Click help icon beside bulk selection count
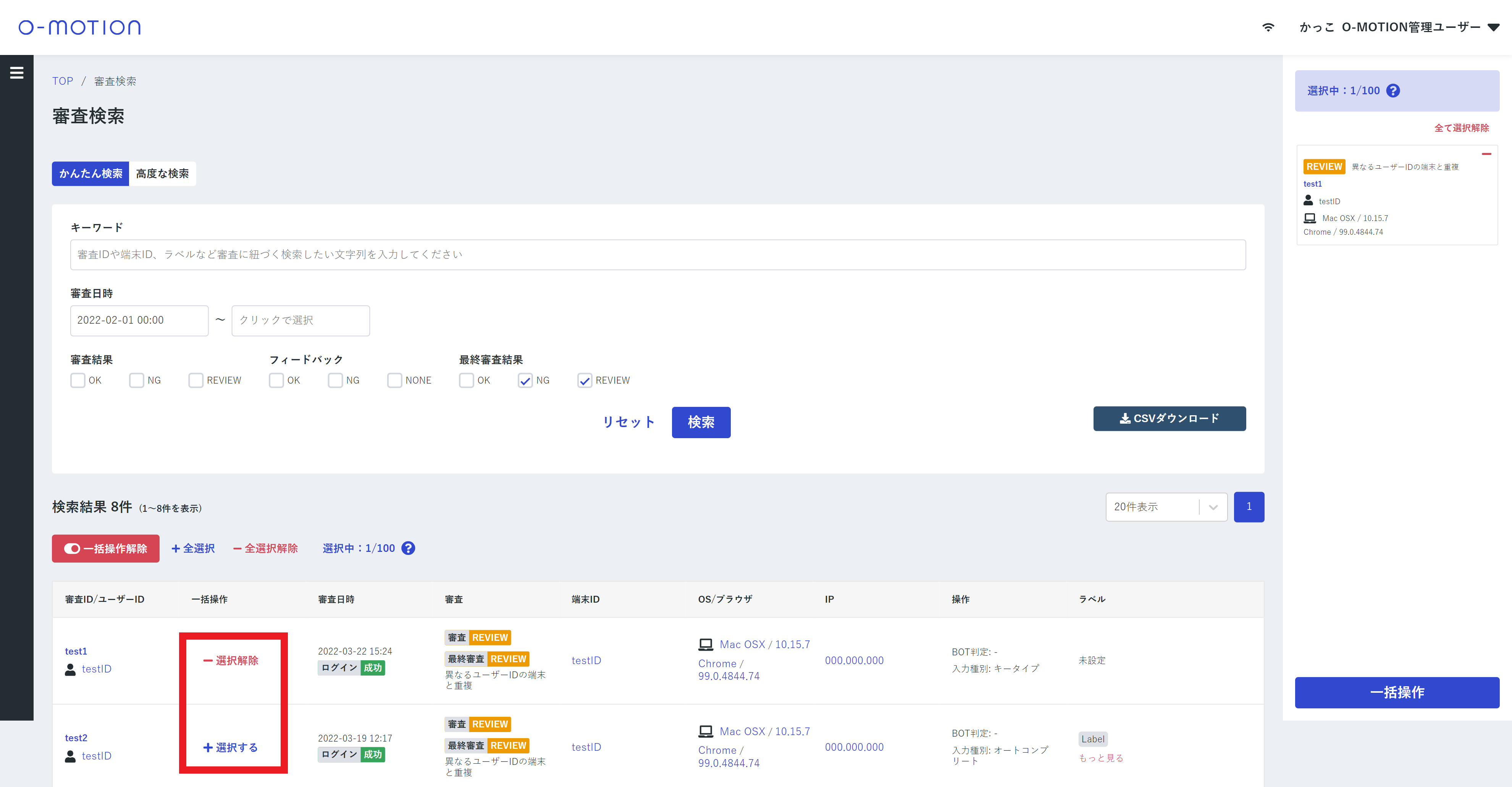This screenshot has height=787, width=1512. [x=408, y=548]
